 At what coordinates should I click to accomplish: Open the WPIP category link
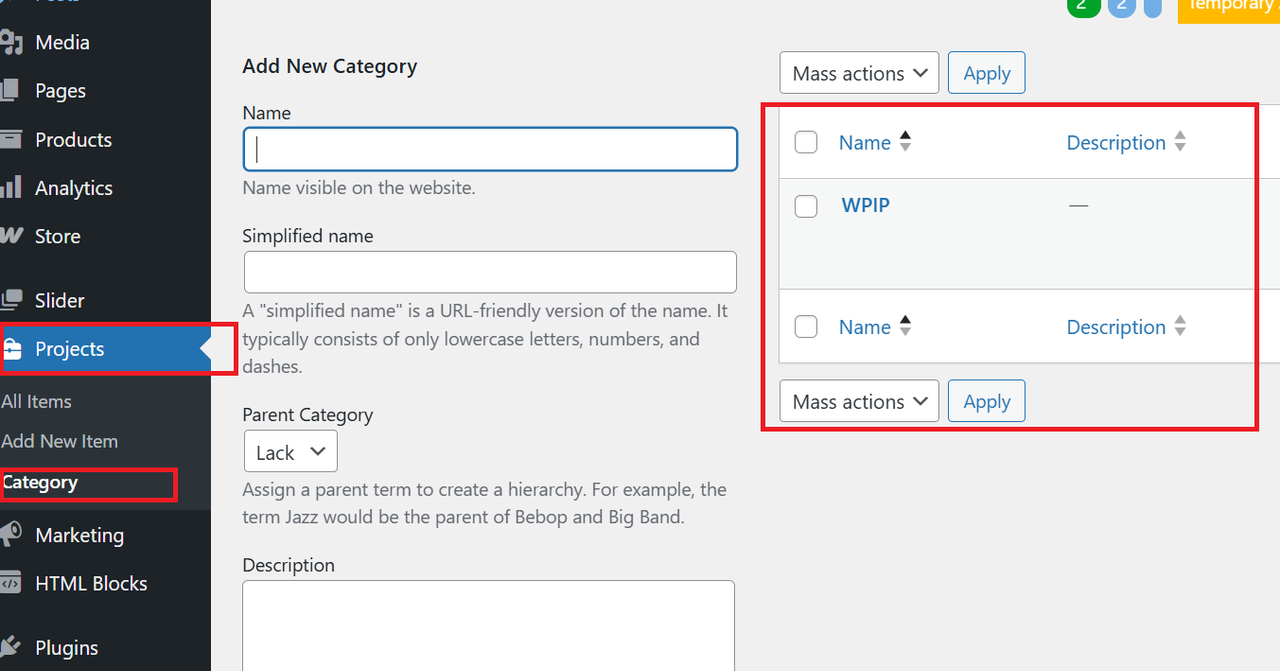click(x=866, y=205)
